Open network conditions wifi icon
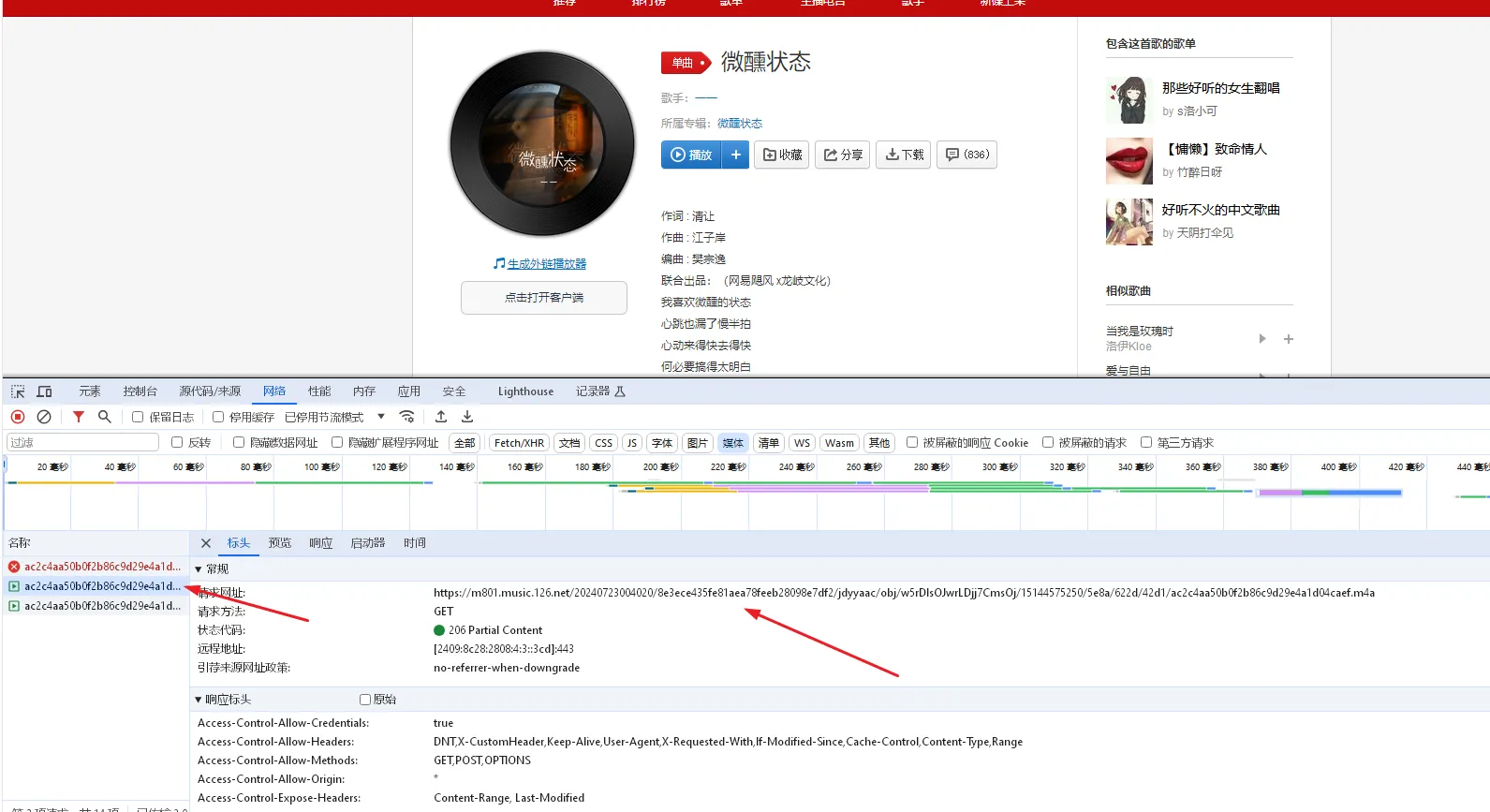 coord(406,417)
